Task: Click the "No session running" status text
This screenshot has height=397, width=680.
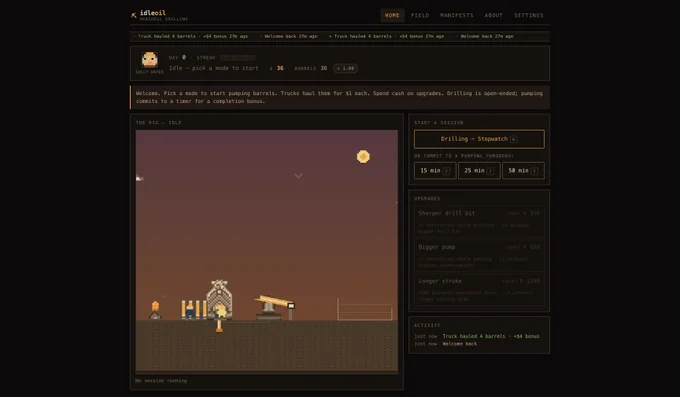Action: tap(161, 381)
